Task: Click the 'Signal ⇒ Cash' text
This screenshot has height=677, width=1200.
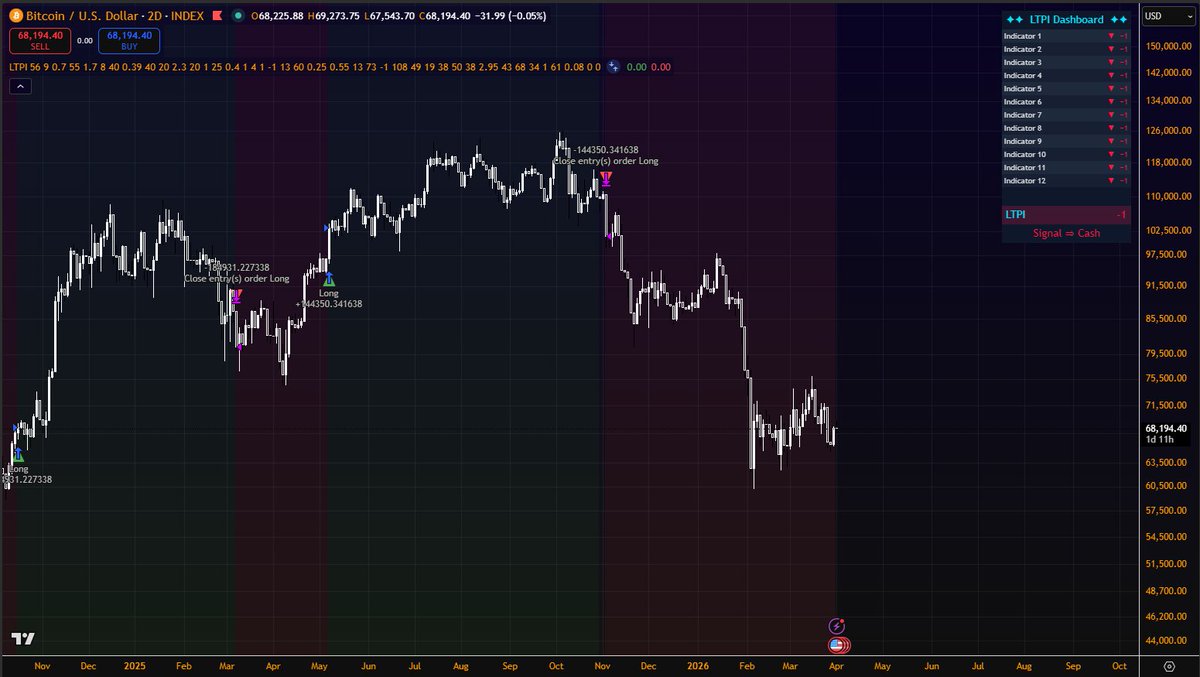Action: click(x=1067, y=233)
